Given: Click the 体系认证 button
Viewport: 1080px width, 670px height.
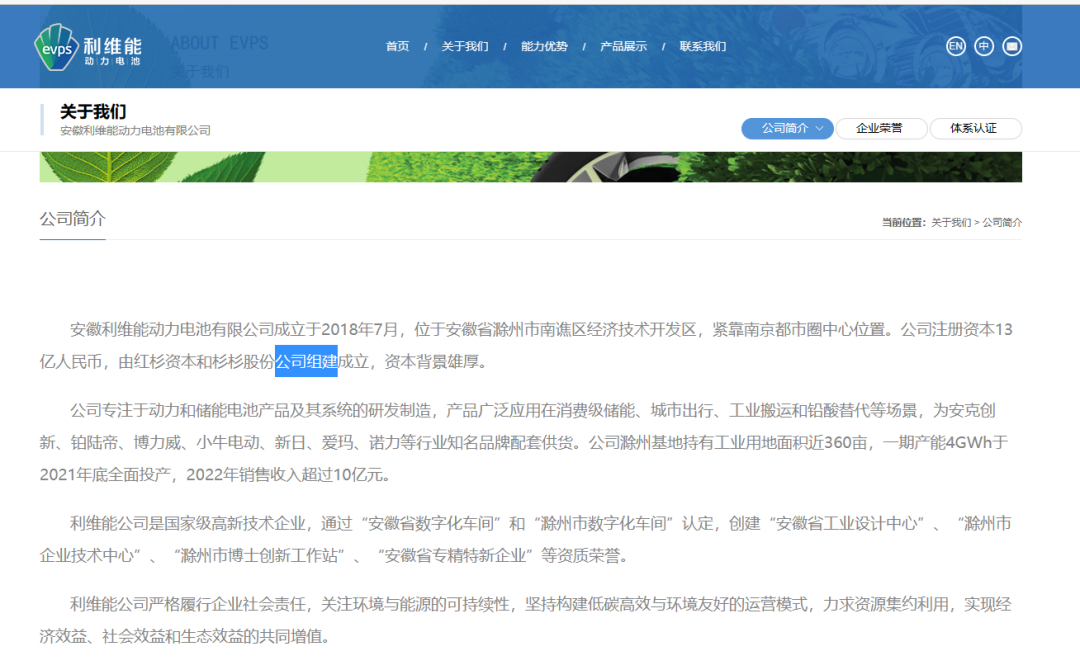Looking at the screenshot, I should 975,128.
